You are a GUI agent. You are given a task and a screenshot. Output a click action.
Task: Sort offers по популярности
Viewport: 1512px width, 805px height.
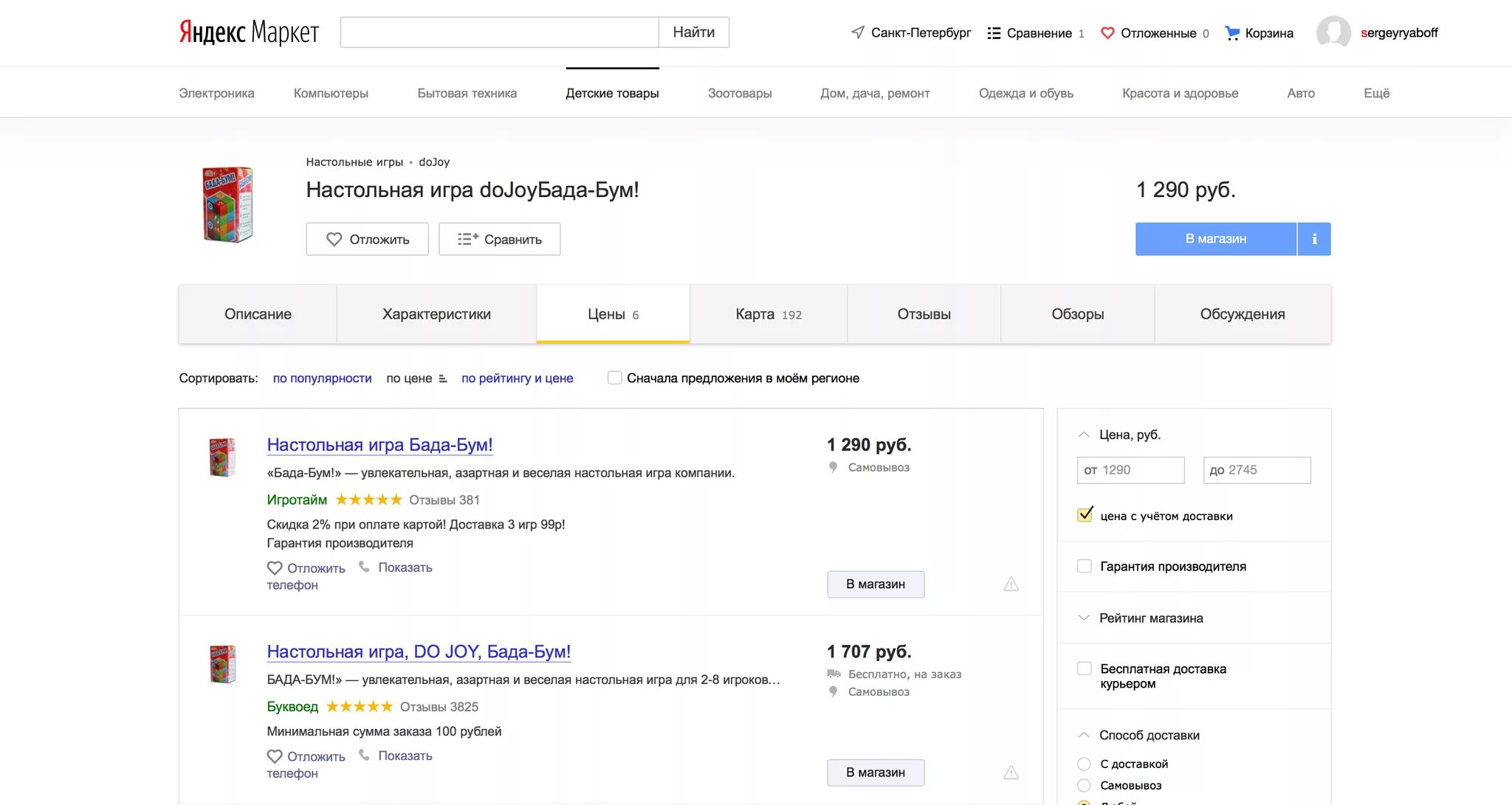[x=322, y=379]
